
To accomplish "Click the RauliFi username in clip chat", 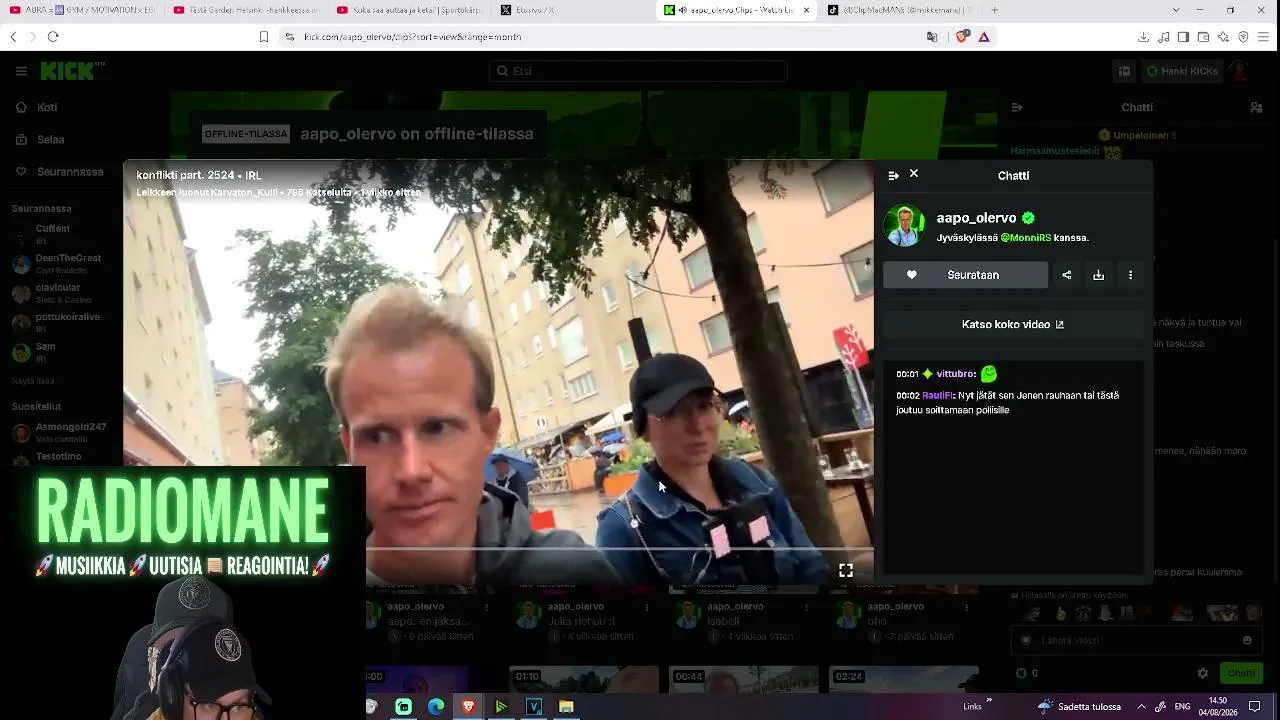I will [937, 395].
